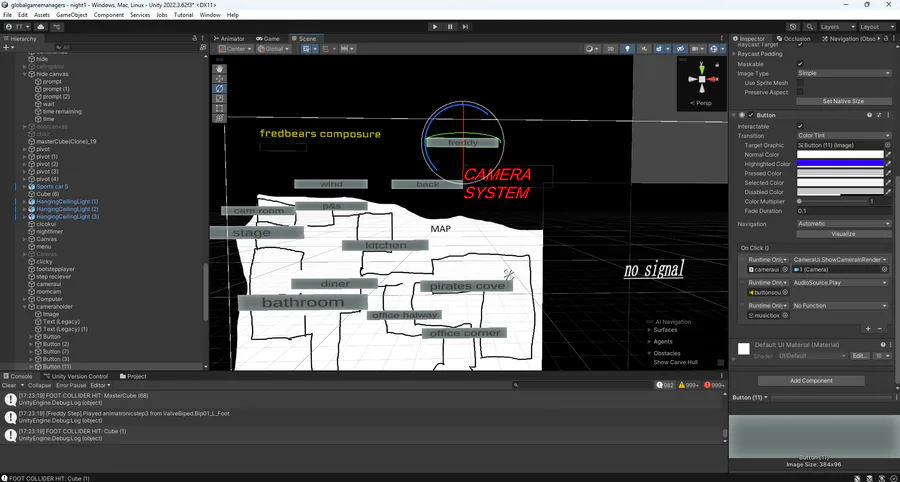Click the Visualize button
900x482 pixels.
point(843,234)
